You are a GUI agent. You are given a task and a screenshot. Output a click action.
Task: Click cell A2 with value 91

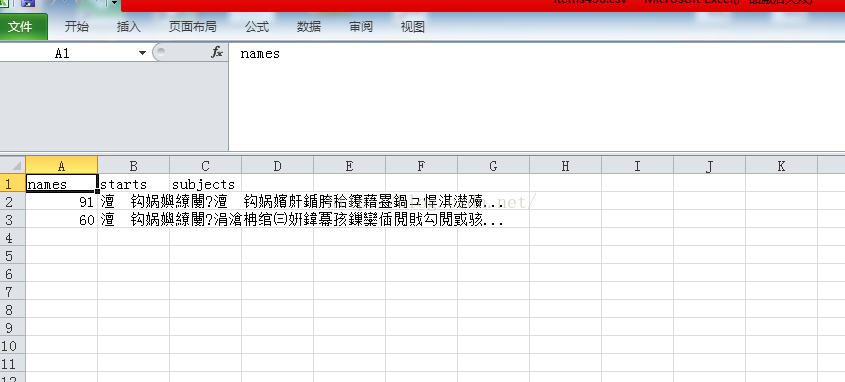tap(61, 202)
